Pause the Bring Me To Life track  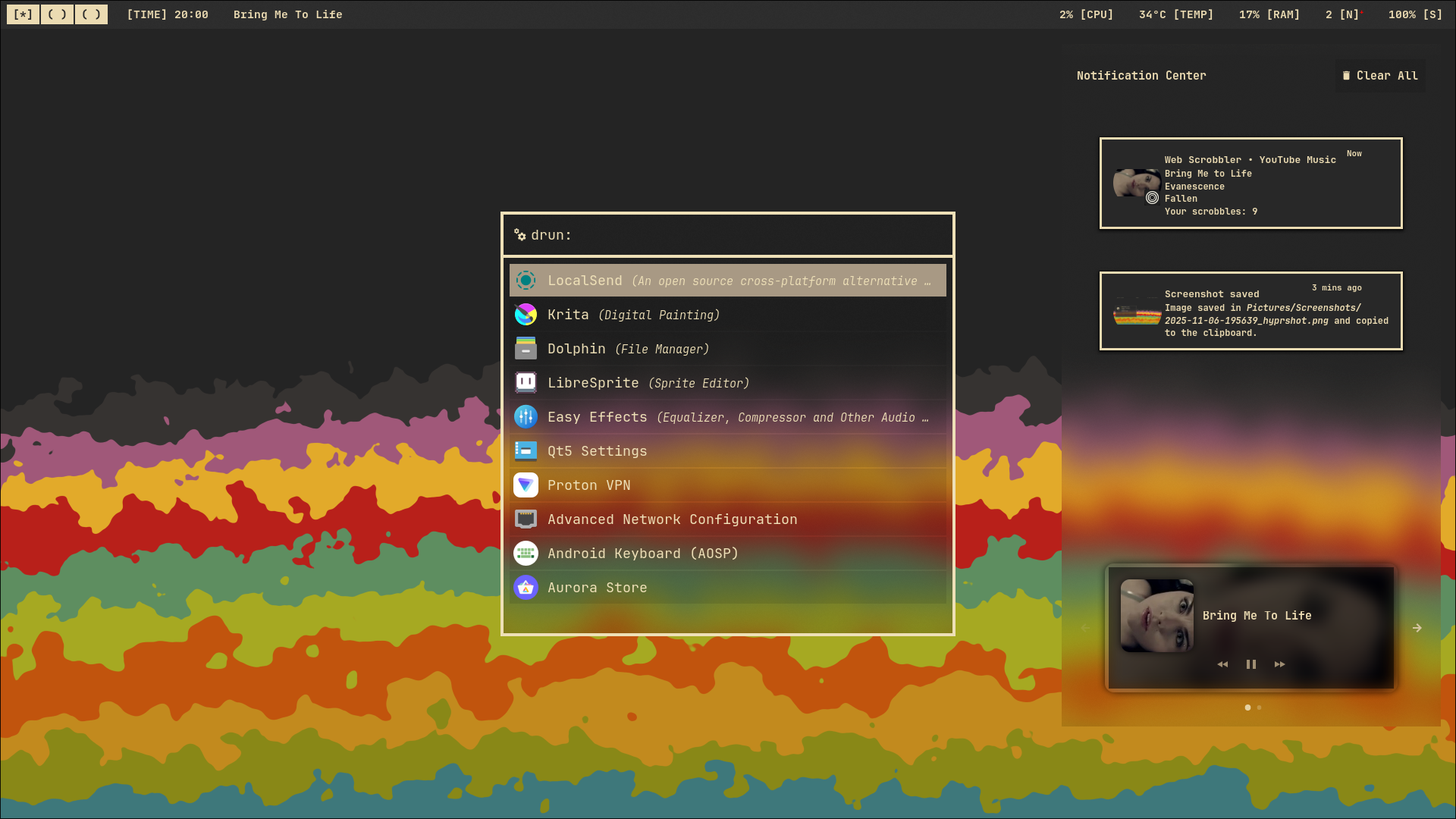click(x=1251, y=664)
